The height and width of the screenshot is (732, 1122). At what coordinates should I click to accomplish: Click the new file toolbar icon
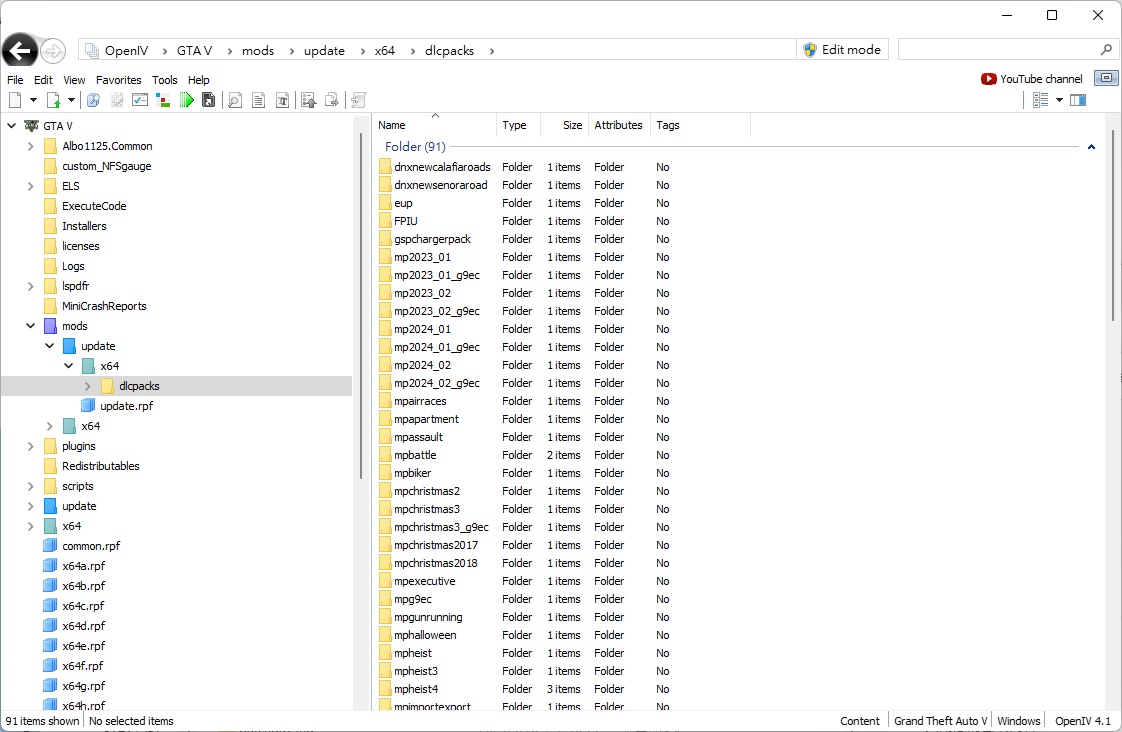(x=15, y=100)
